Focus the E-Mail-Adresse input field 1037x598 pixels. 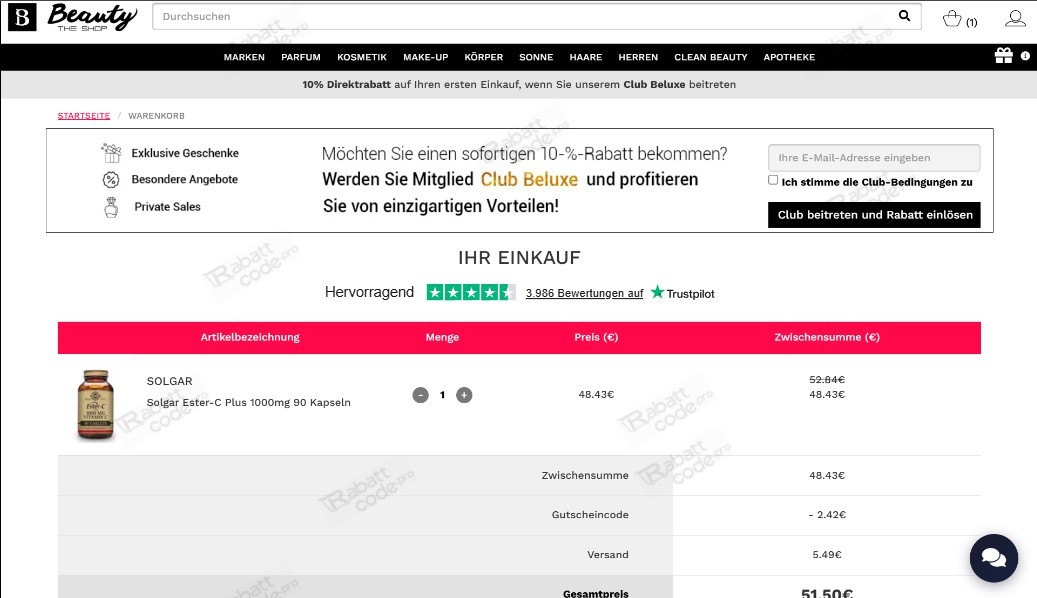tap(874, 158)
